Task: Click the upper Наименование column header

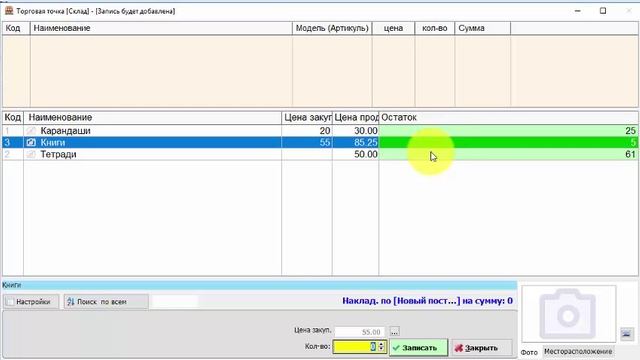Action: point(161,28)
